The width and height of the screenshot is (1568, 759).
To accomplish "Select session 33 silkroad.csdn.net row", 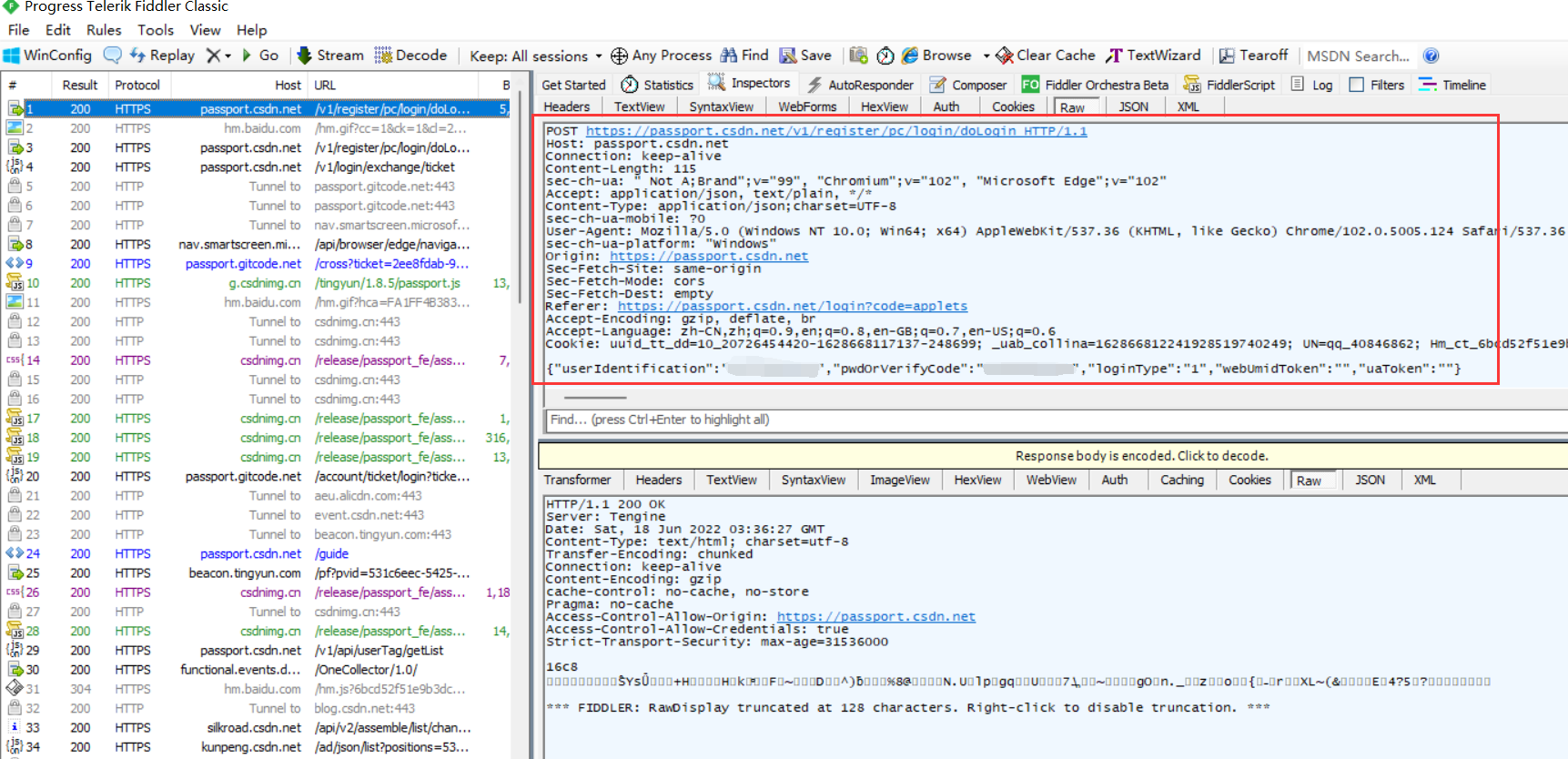I will [x=258, y=727].
